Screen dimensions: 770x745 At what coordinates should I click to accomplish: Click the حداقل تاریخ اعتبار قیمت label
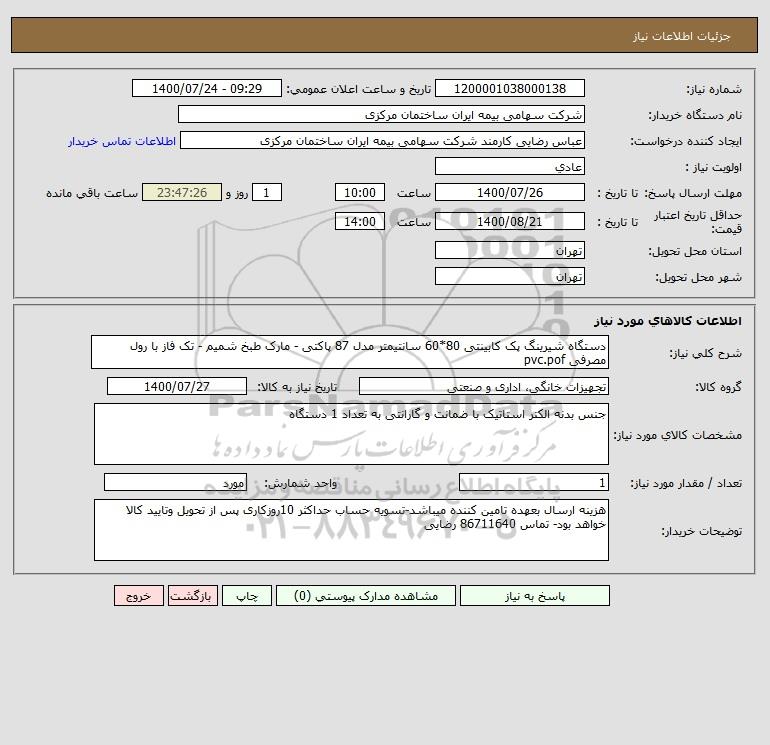pos(698,222)
